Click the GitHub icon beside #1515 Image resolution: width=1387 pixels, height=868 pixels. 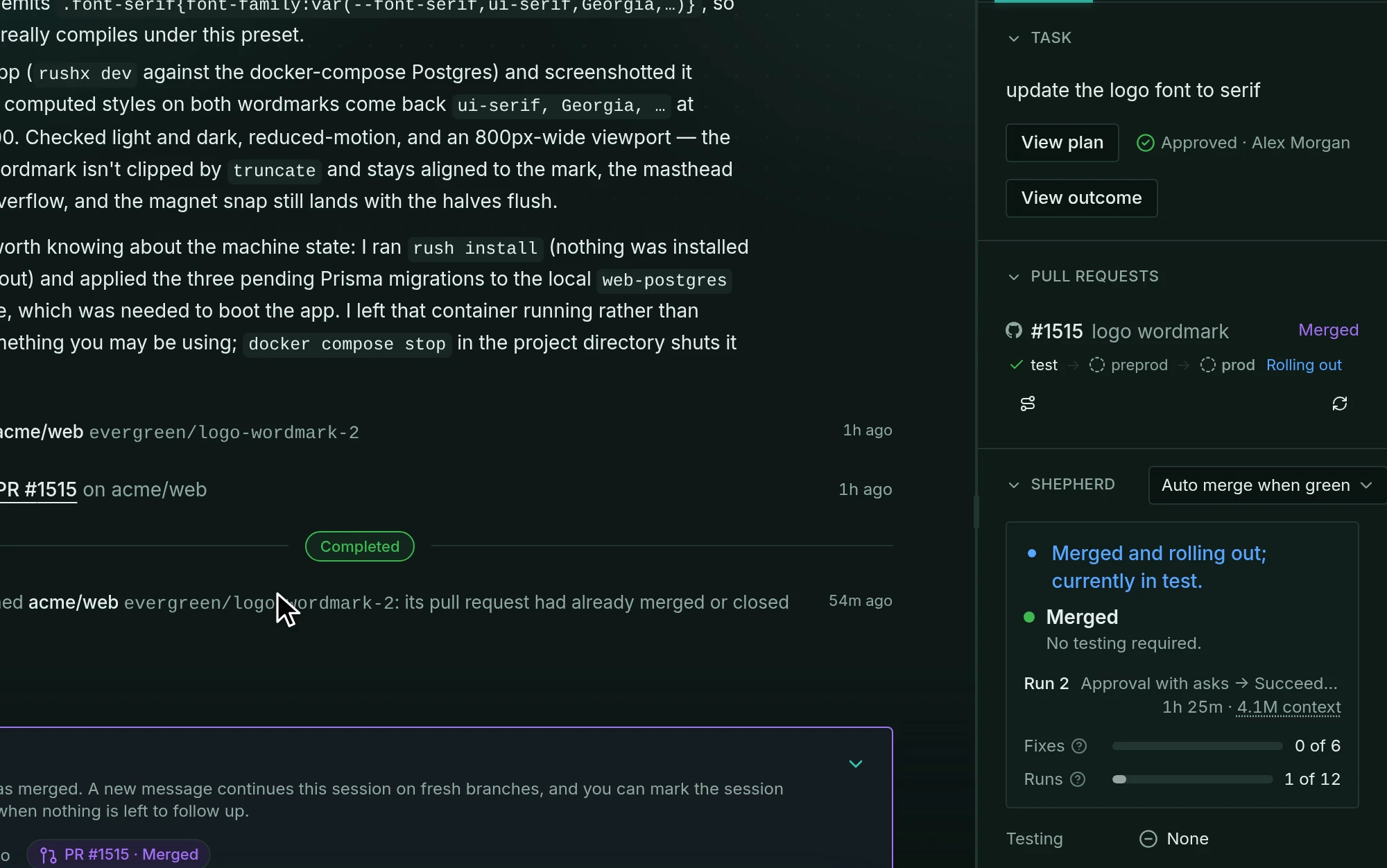pos(1014,331)
